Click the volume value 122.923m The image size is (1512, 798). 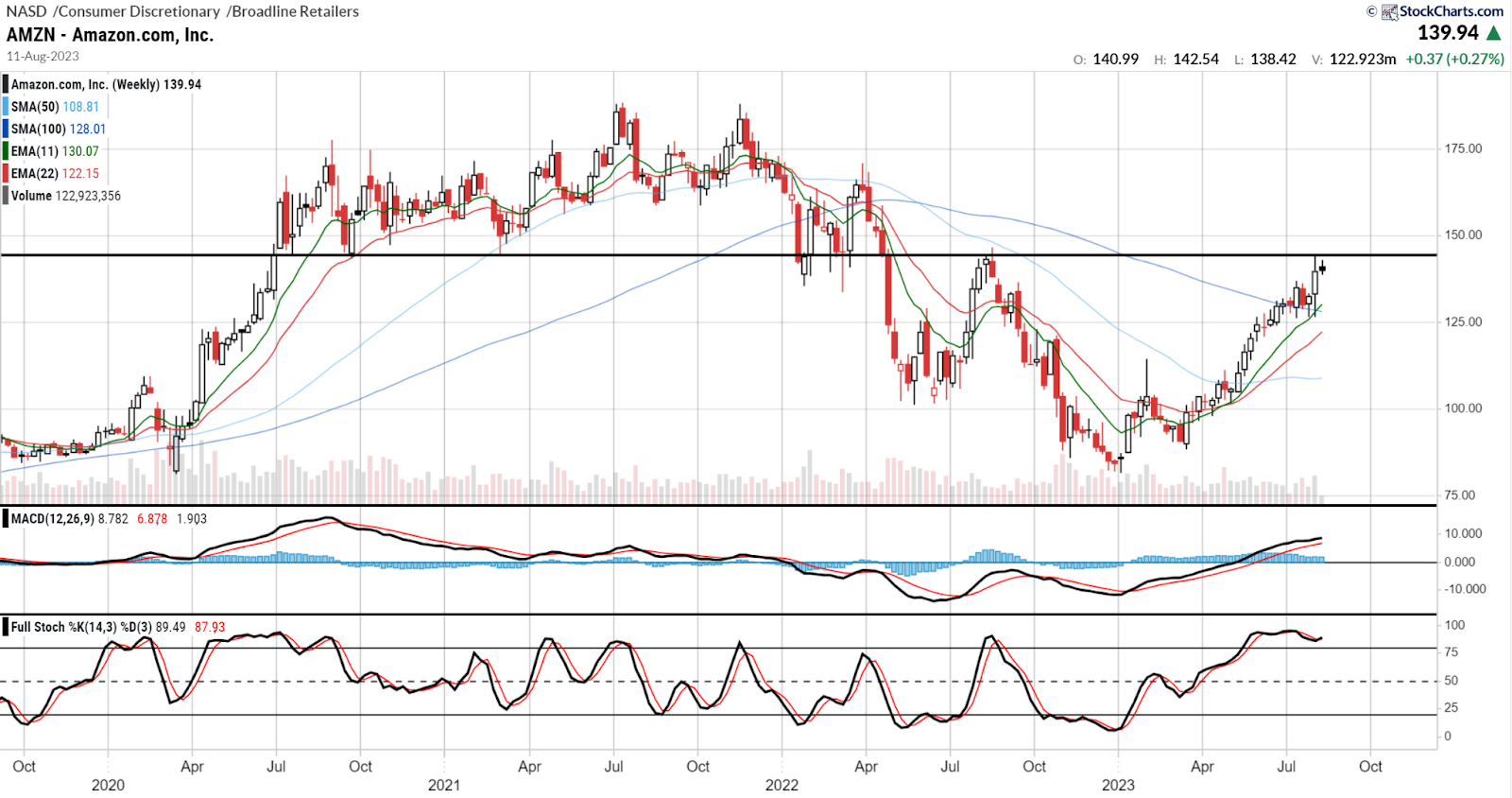click(x=1363, y=59)
